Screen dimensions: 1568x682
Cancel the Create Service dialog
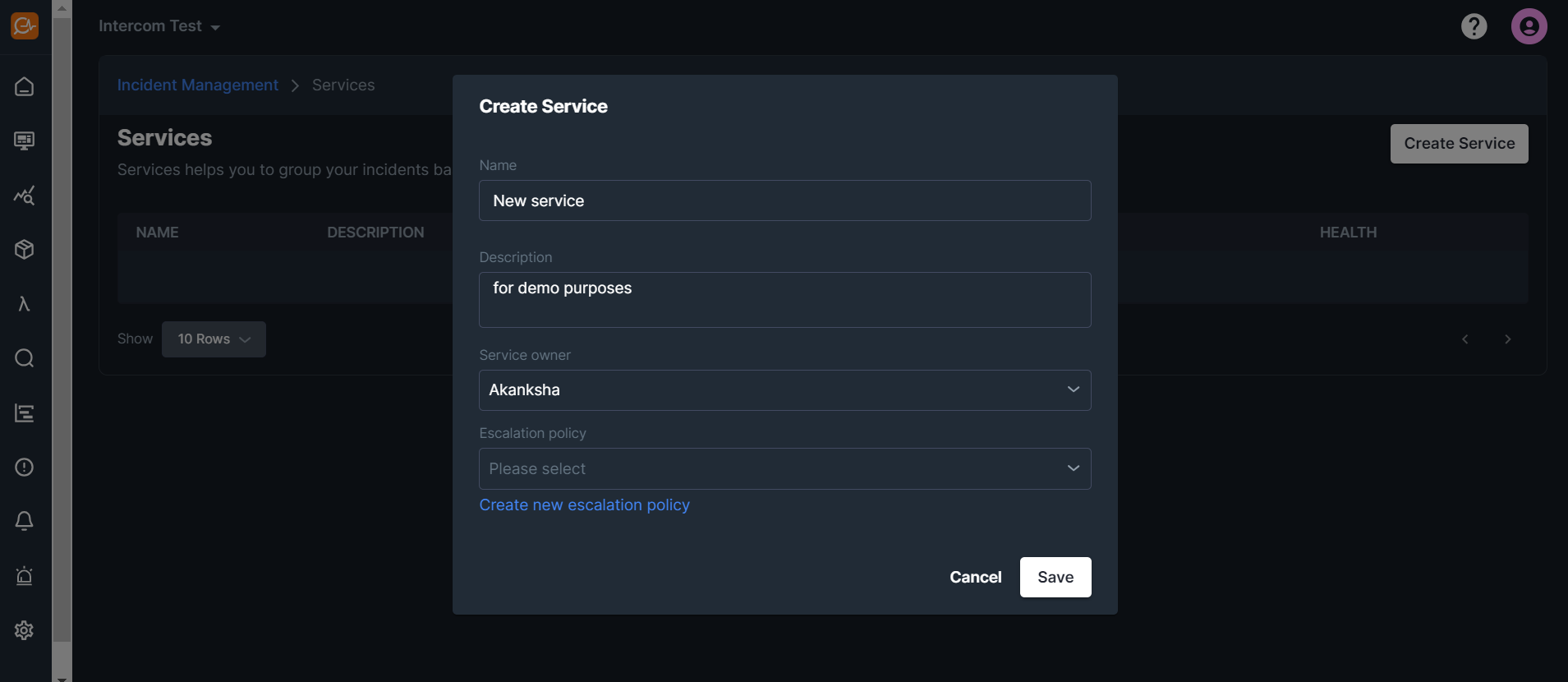975,578
